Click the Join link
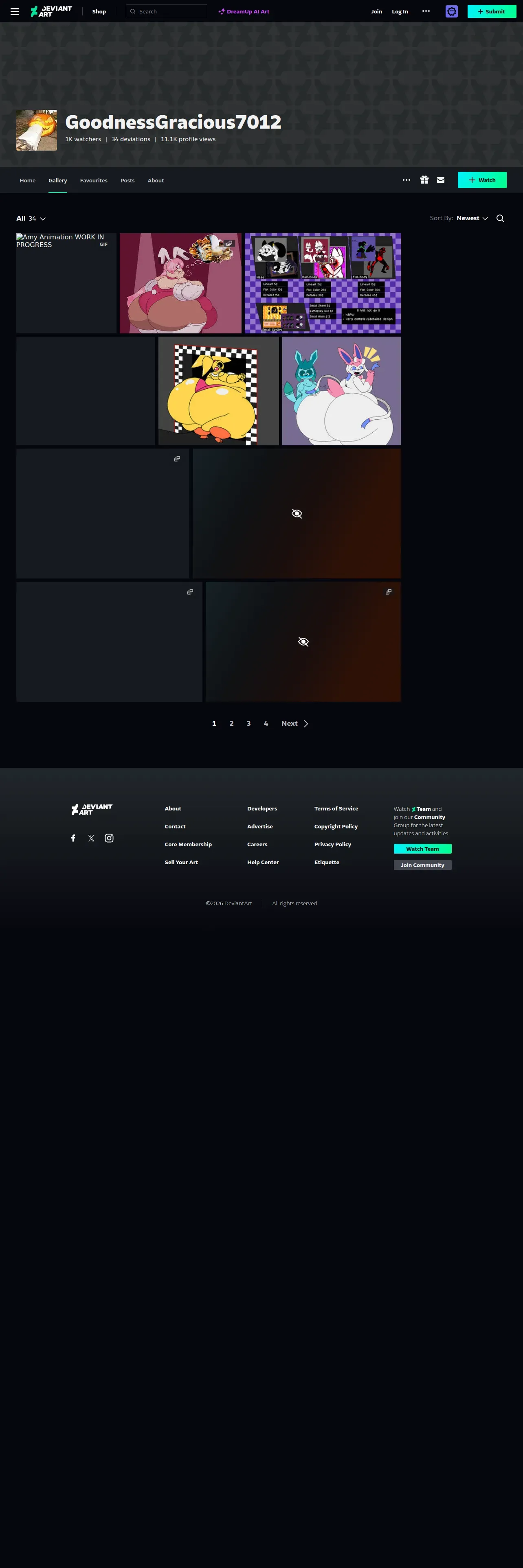Screen dimensions: 523x1568 point(377,11)
